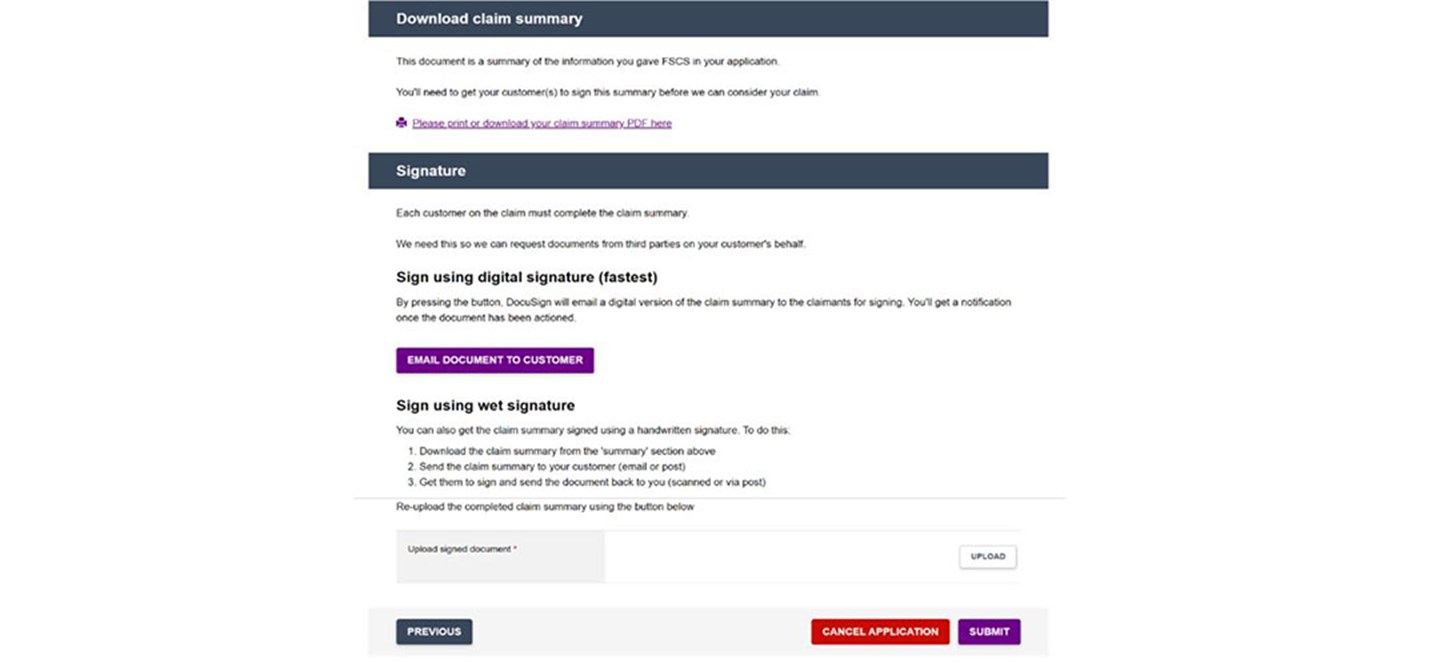Image resolution: width=1440 pixels, height=667 pixels.
Task: Select the Download claim summary section header
Action: [x=708, y=19]
